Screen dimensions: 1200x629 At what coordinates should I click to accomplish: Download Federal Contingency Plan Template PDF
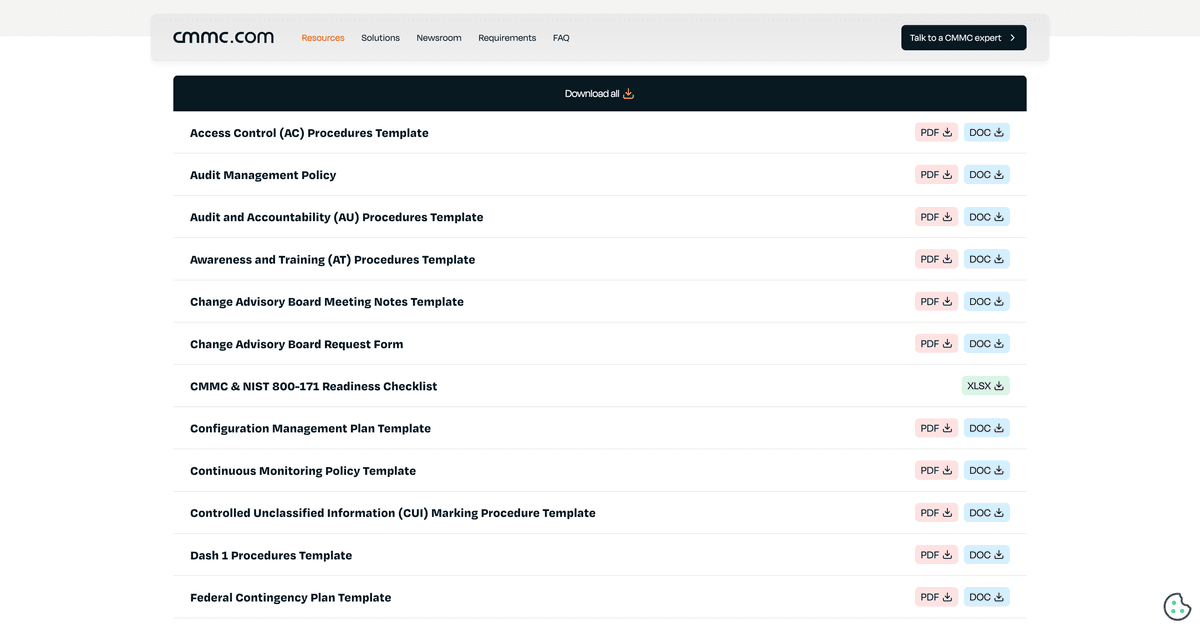pyautogui.click(x=936, y=597)
